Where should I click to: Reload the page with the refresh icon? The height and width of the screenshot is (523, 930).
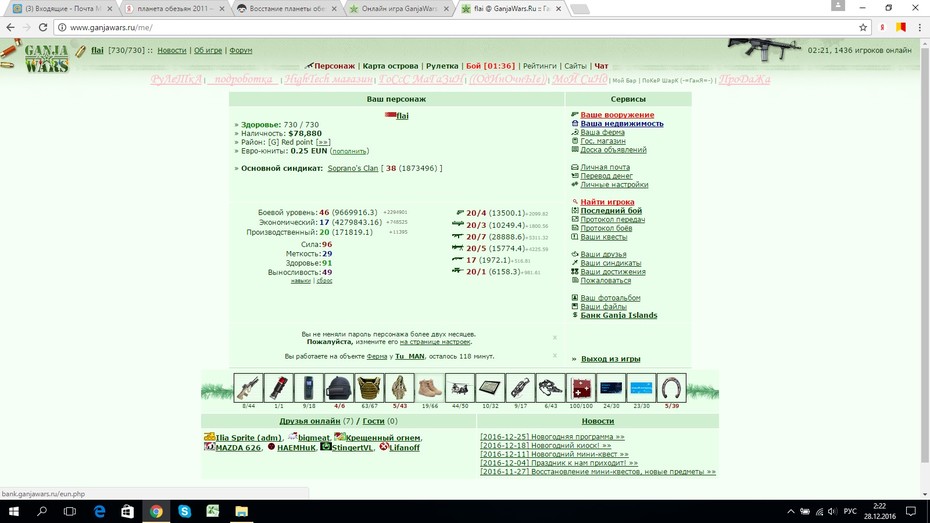pos(43,27)
